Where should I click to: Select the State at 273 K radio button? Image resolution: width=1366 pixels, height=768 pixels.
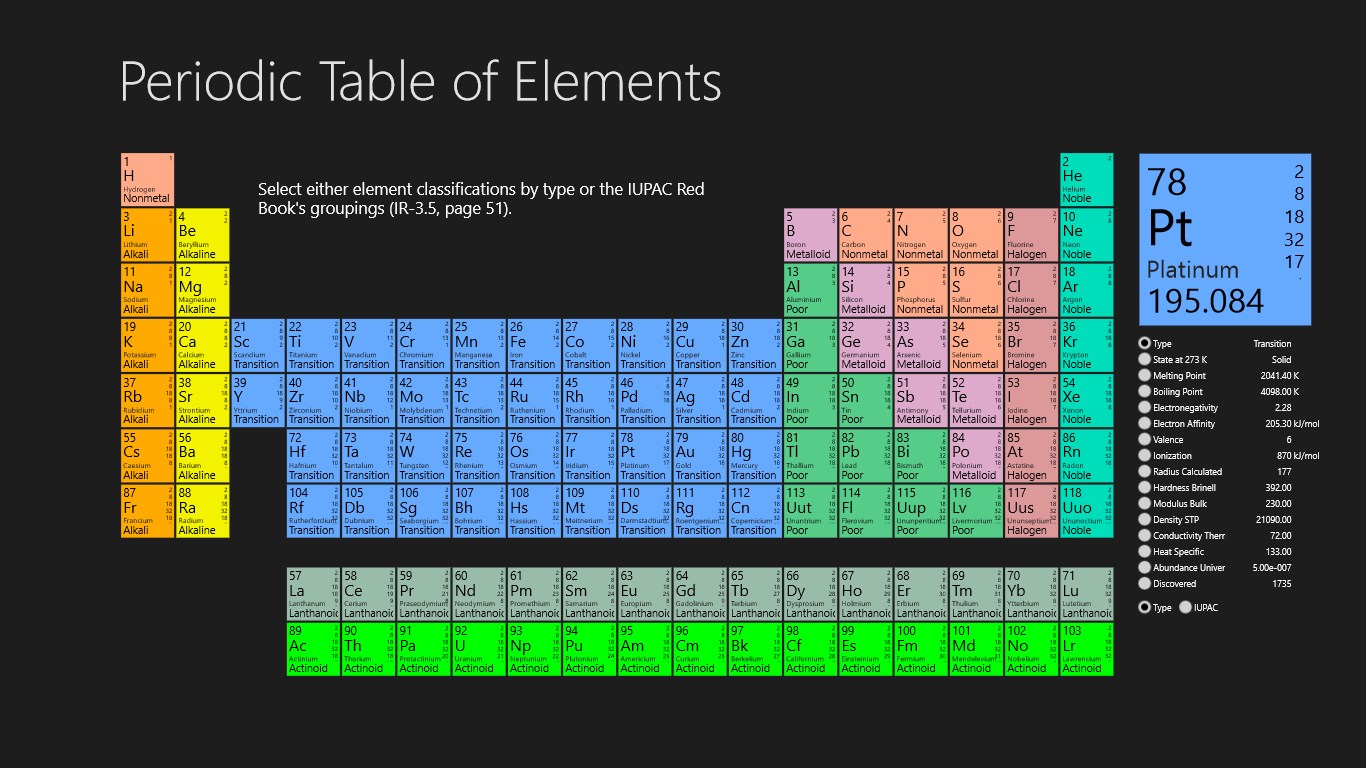pos(1145,359)
